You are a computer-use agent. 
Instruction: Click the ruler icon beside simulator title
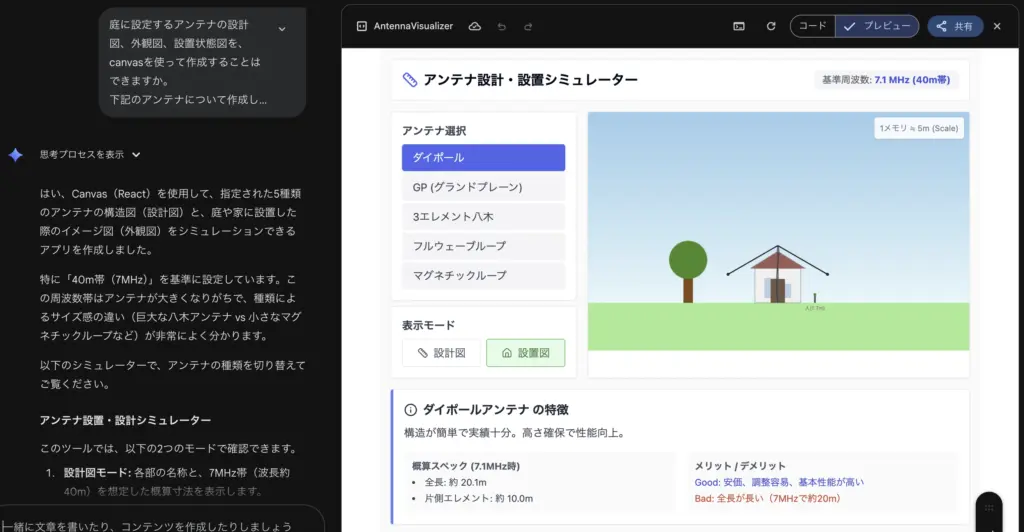tap(410, 80)
